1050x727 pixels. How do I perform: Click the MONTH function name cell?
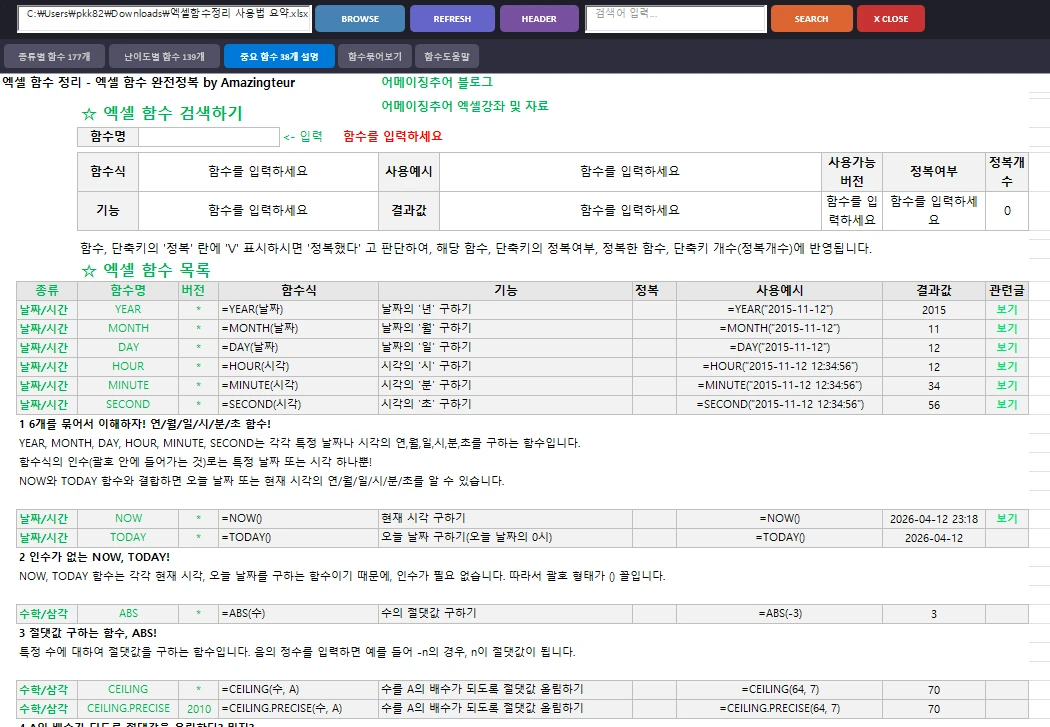point(128,328)
